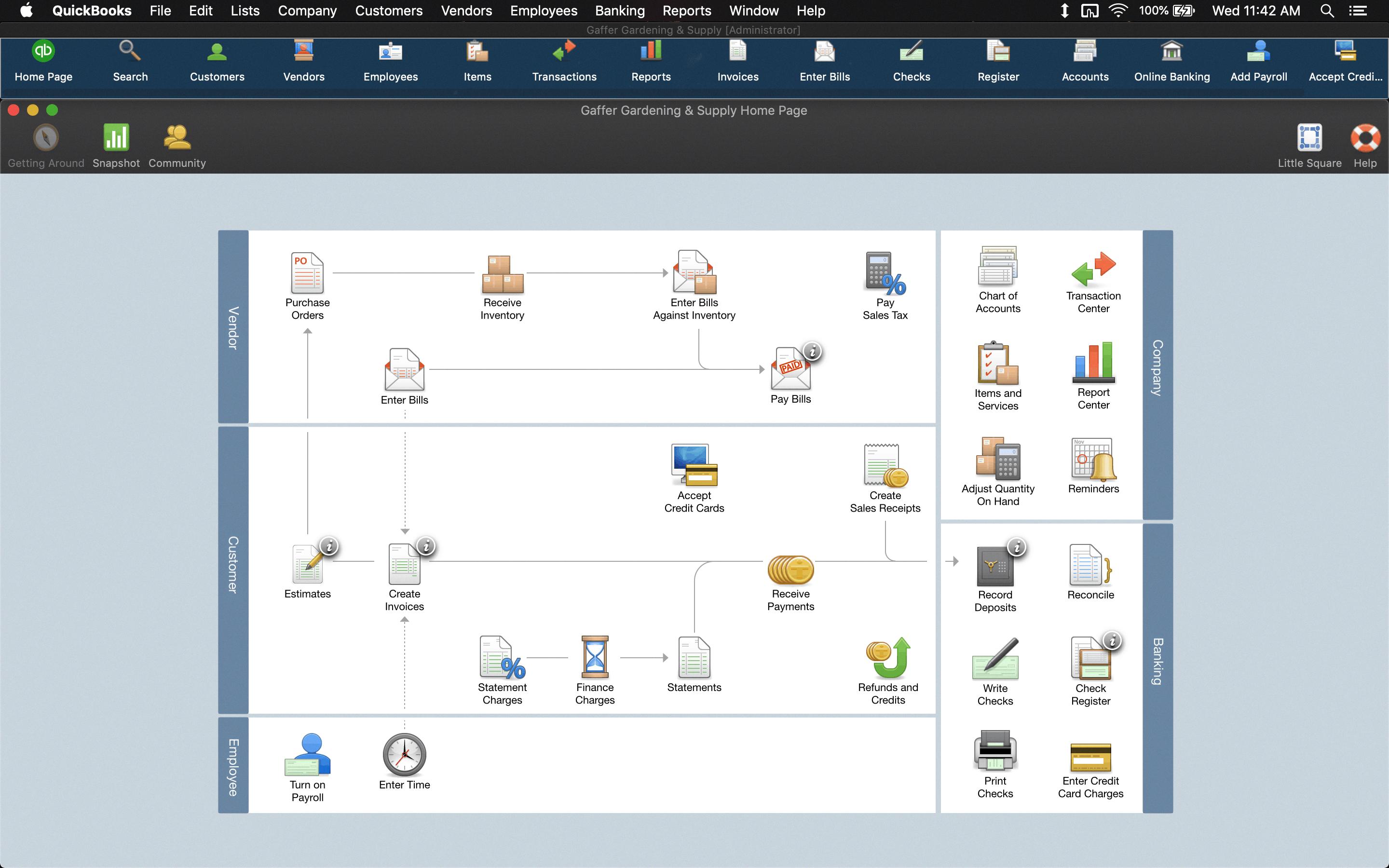Open the Transaction Center arrows icon
Viewport: 1389px width, 868px height.
pyautogui.click(x=1093, y=269)
